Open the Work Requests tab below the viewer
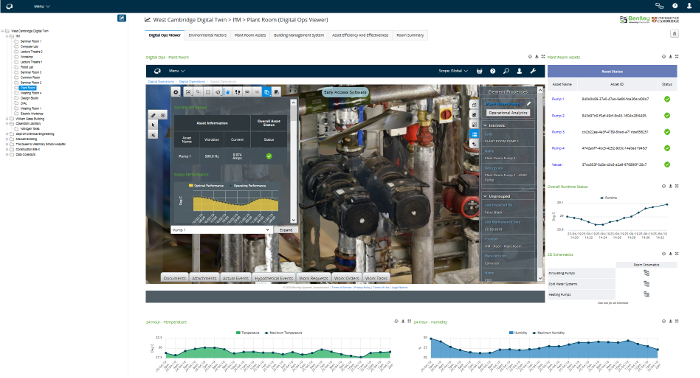The width and height of the screenshot is (700, 378). [313, 278]
